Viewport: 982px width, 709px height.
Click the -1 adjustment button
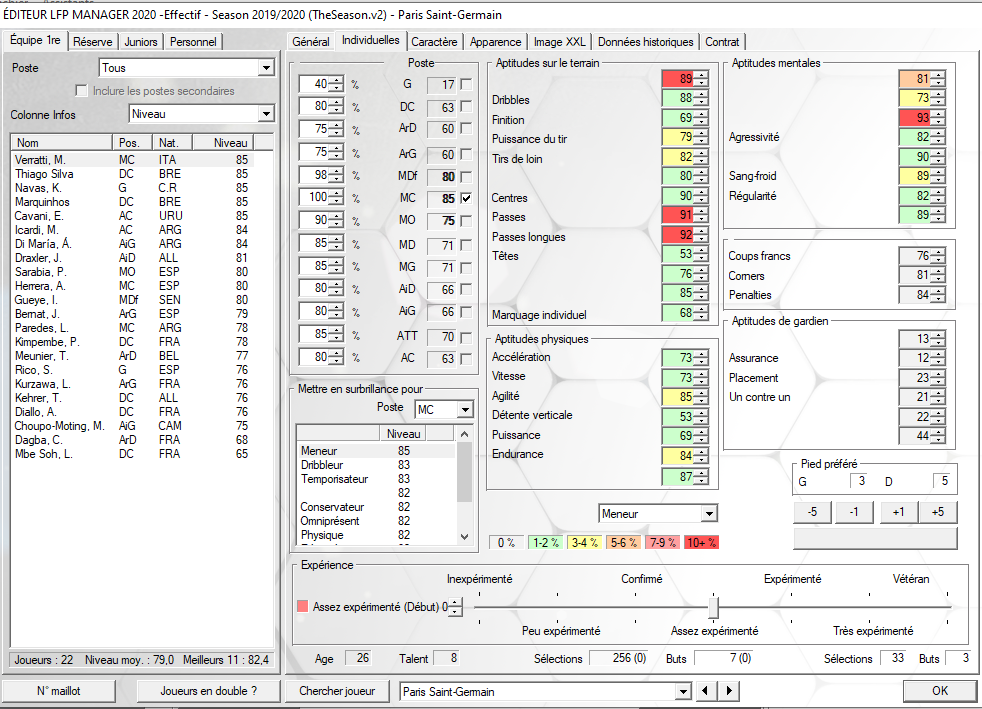(x=854, y=512)
